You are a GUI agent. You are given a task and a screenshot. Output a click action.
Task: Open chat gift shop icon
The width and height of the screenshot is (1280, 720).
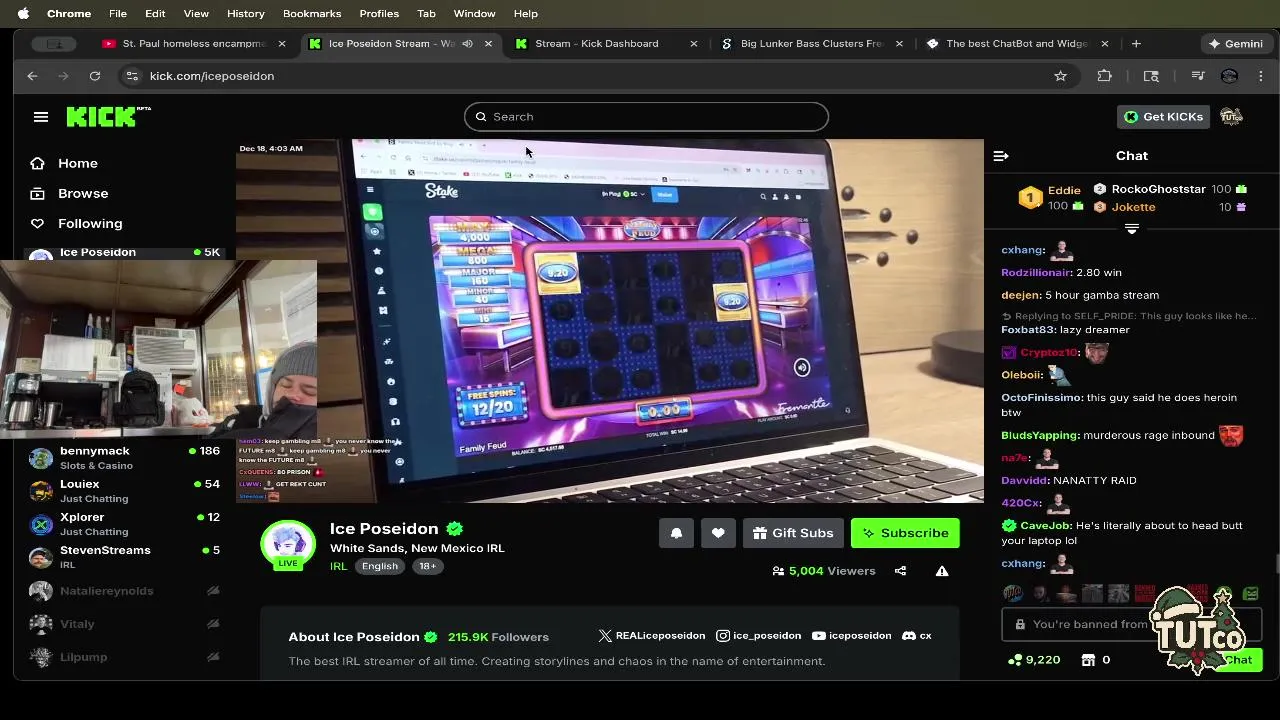pyautogui.click(x=1089, y=660)
